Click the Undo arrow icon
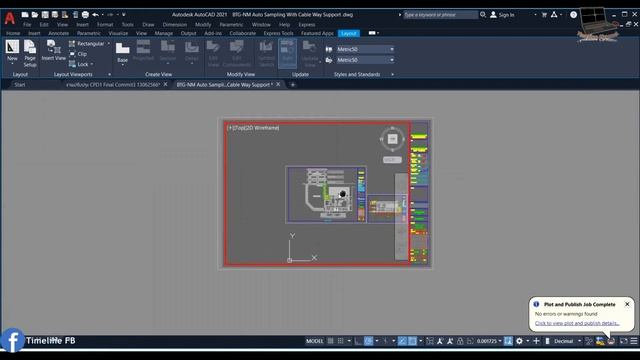 pos(95,15)
